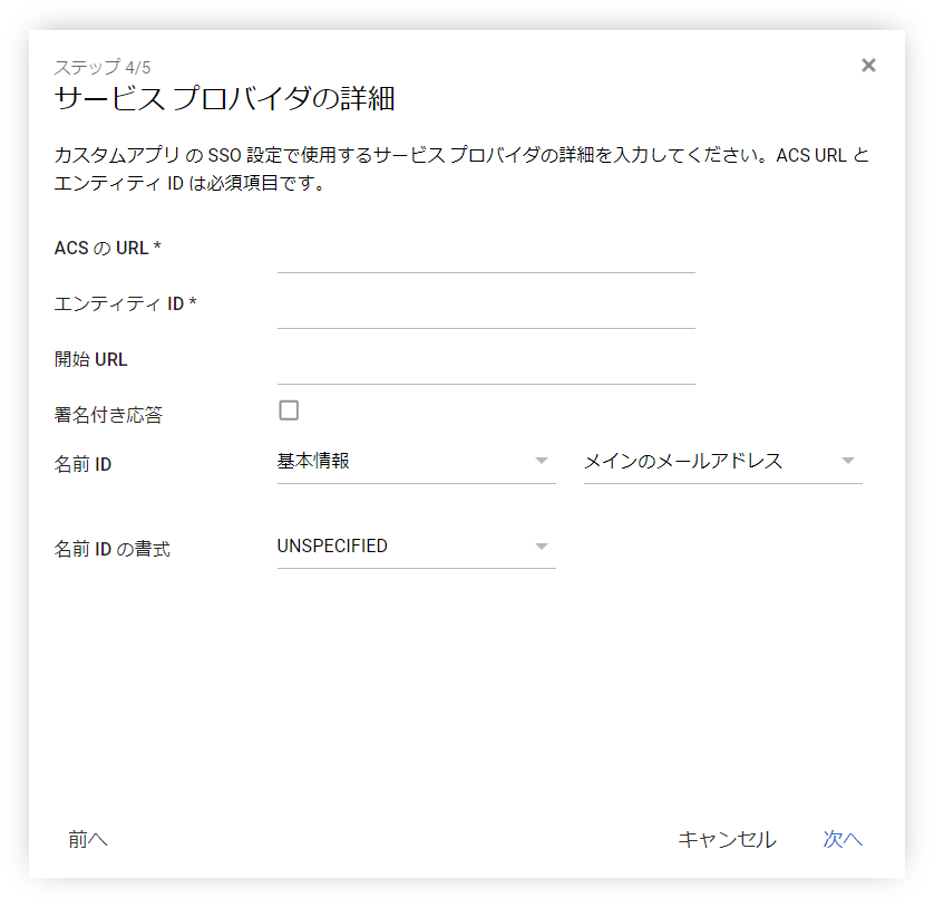This screenshot has height=904, width=935.
Task: Click the 署名付き応答 label text
Action: point(108,416)
